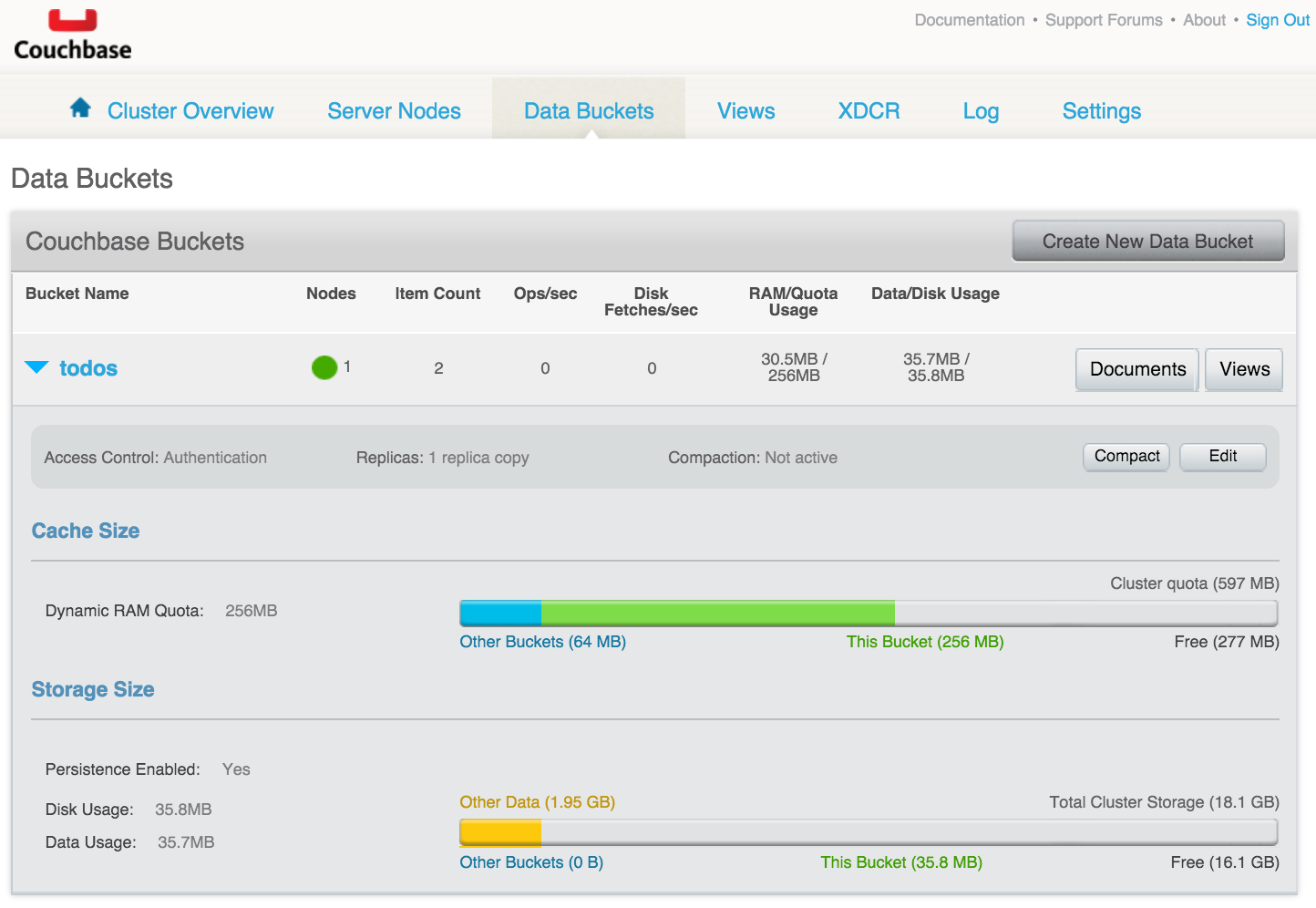Open the Cluster Overview tab

190,111
